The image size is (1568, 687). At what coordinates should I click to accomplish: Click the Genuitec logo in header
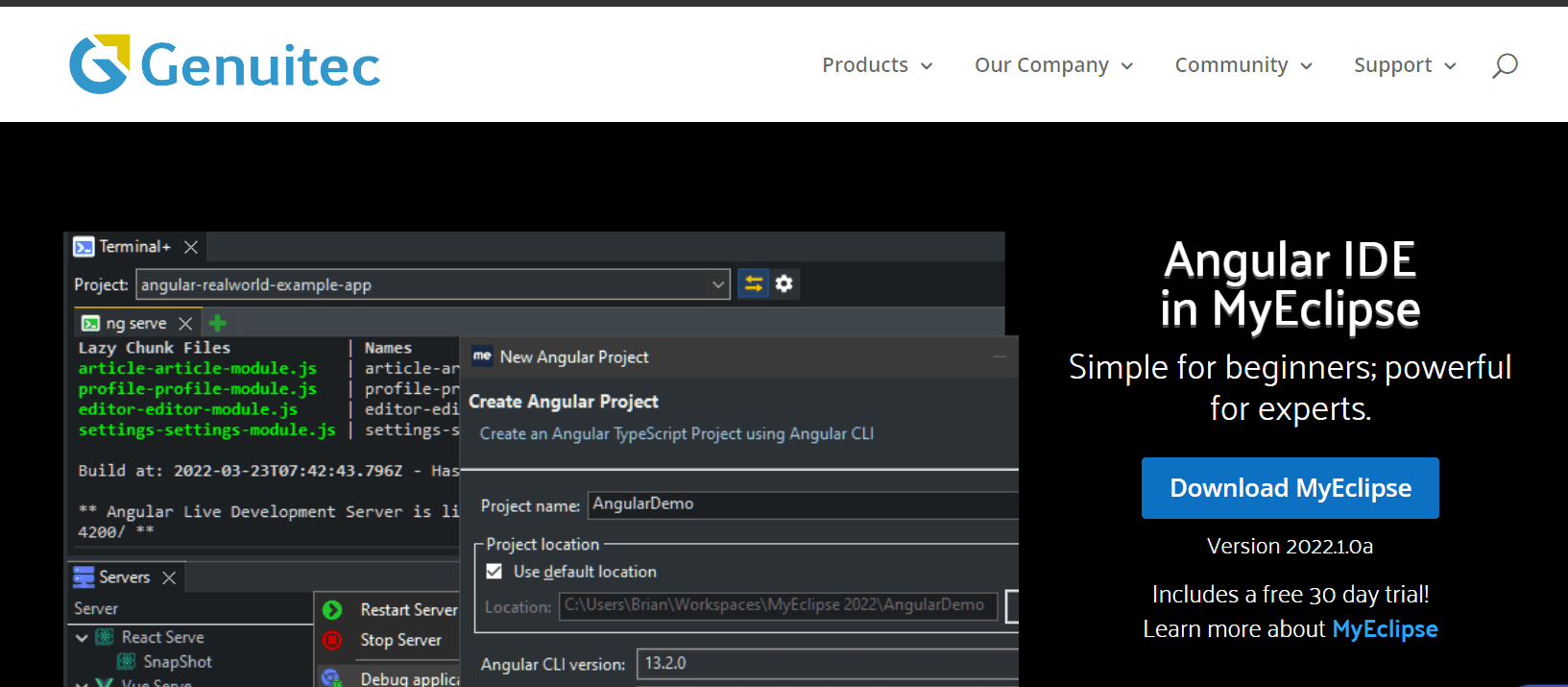click(225, 64)
